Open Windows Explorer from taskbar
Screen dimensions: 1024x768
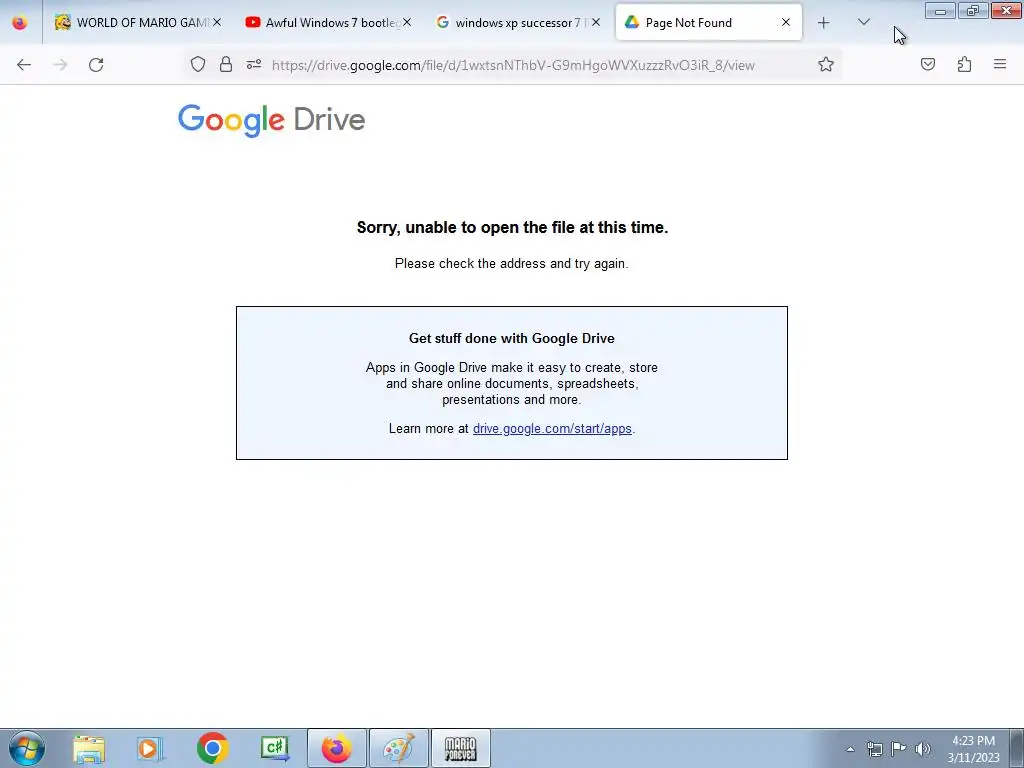pos(89,748)
